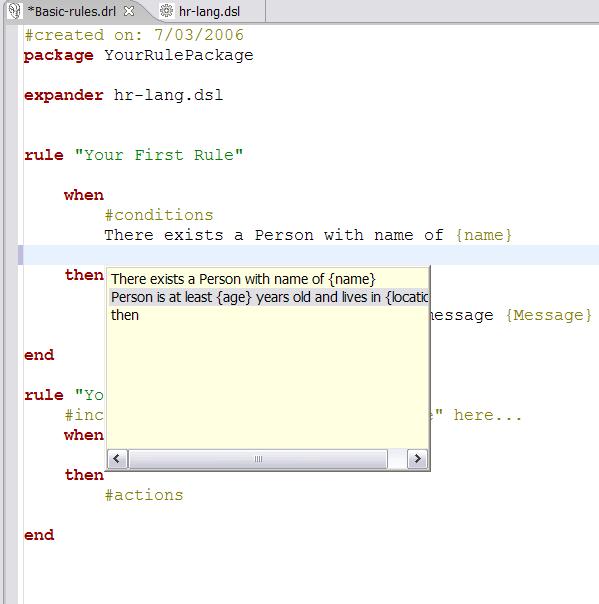Screen dimensions: 599x604
Task: Click the '#actions' comment
Action: pyautogui.click(x=144, y=495)
